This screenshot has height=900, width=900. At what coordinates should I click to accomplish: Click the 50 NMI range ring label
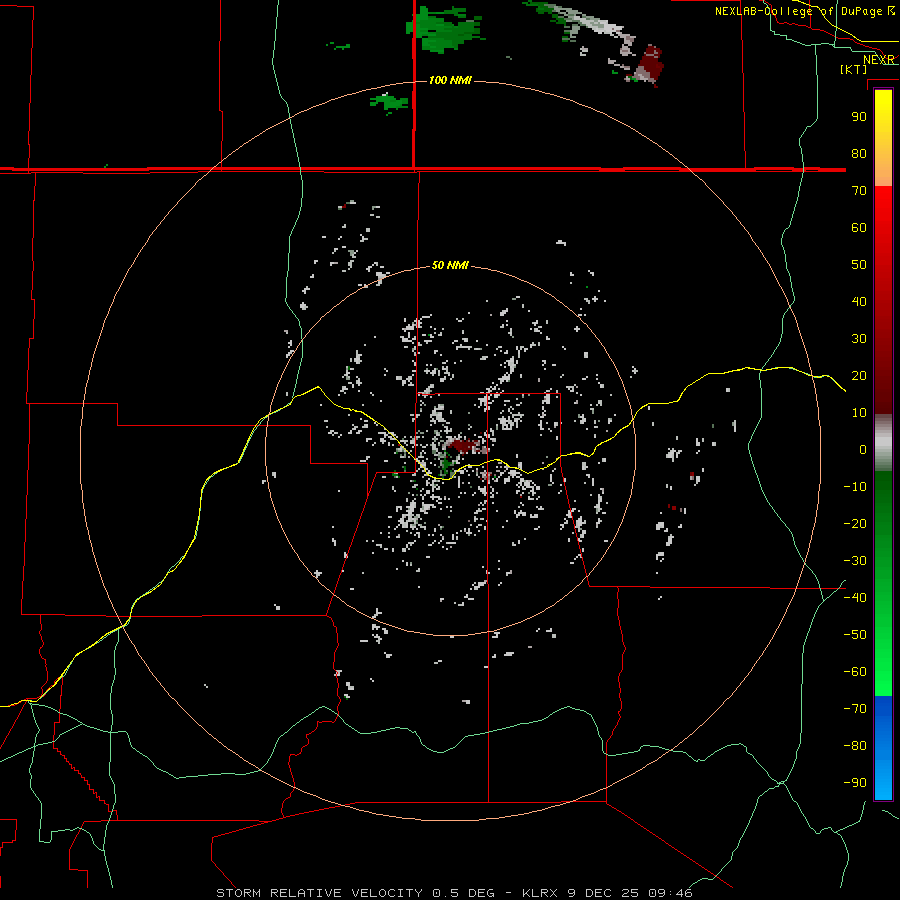point(450,265)
